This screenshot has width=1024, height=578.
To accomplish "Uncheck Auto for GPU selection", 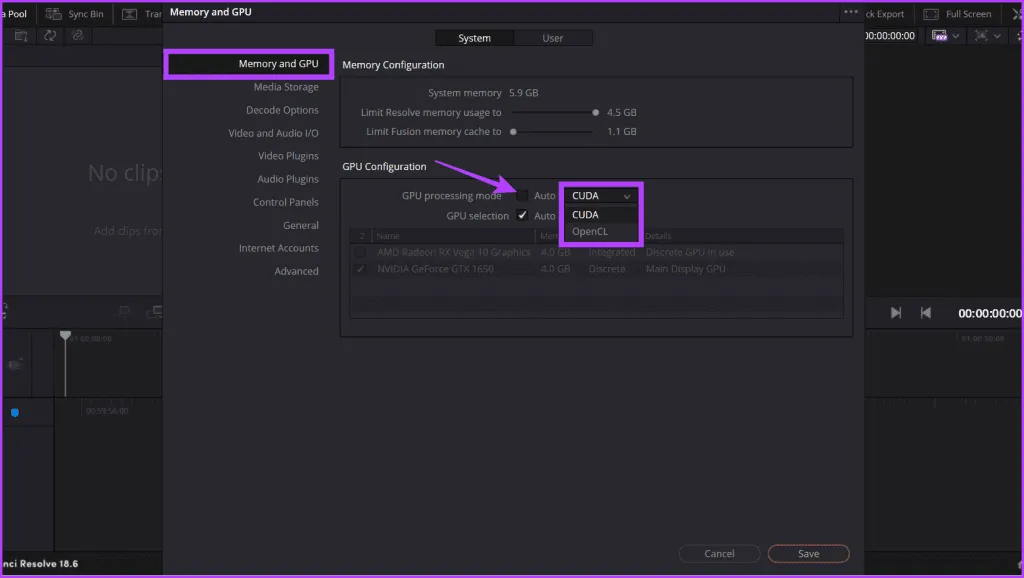I will click(522, 215).
